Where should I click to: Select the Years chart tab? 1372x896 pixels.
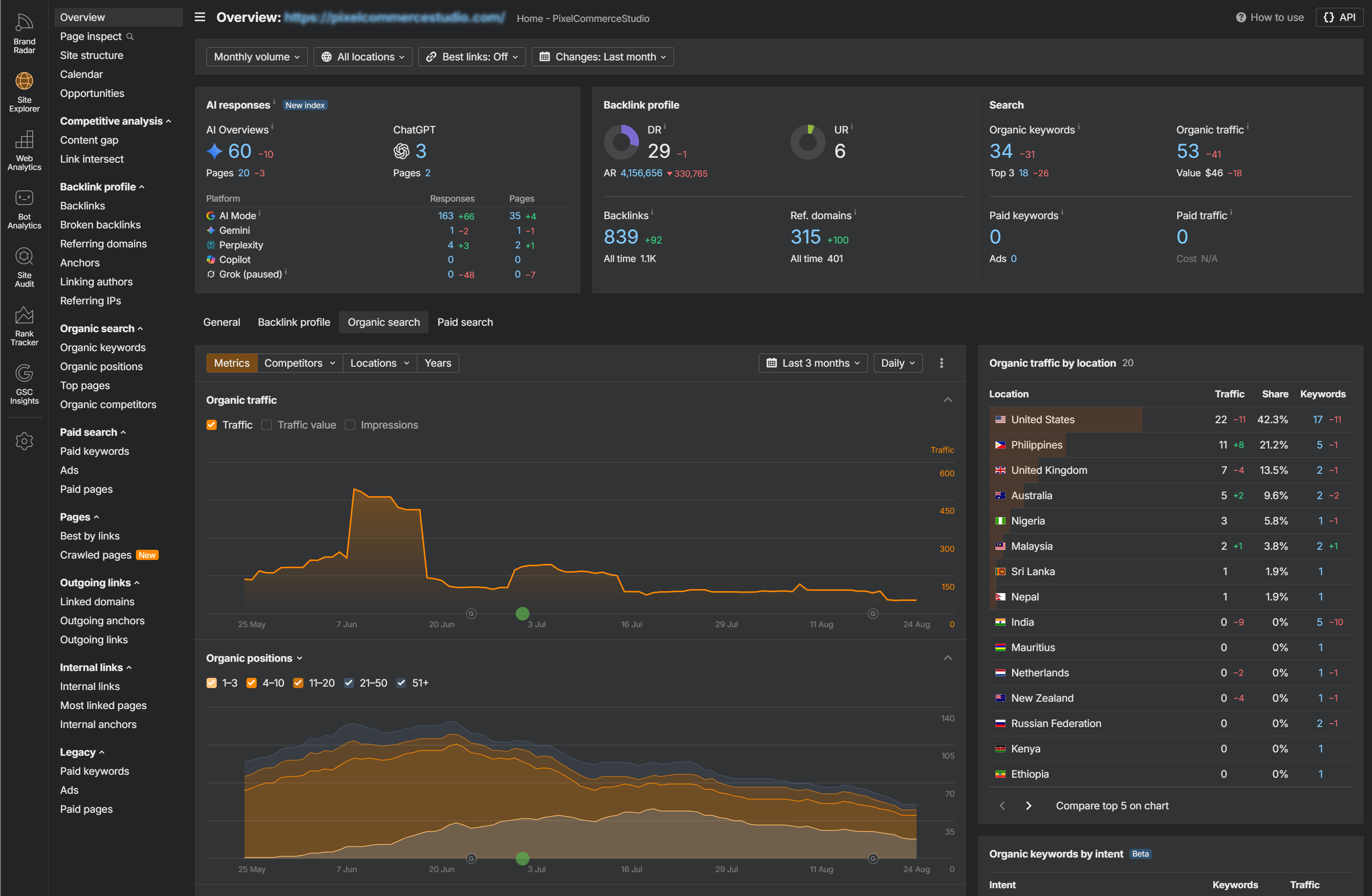(x=437, y=363)
